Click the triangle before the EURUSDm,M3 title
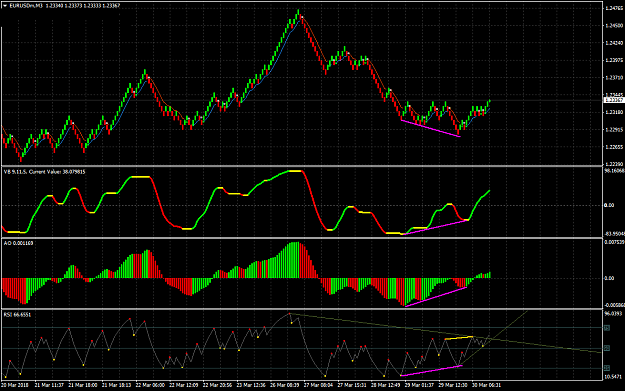The image size is (625, 391). pos(5,6)
